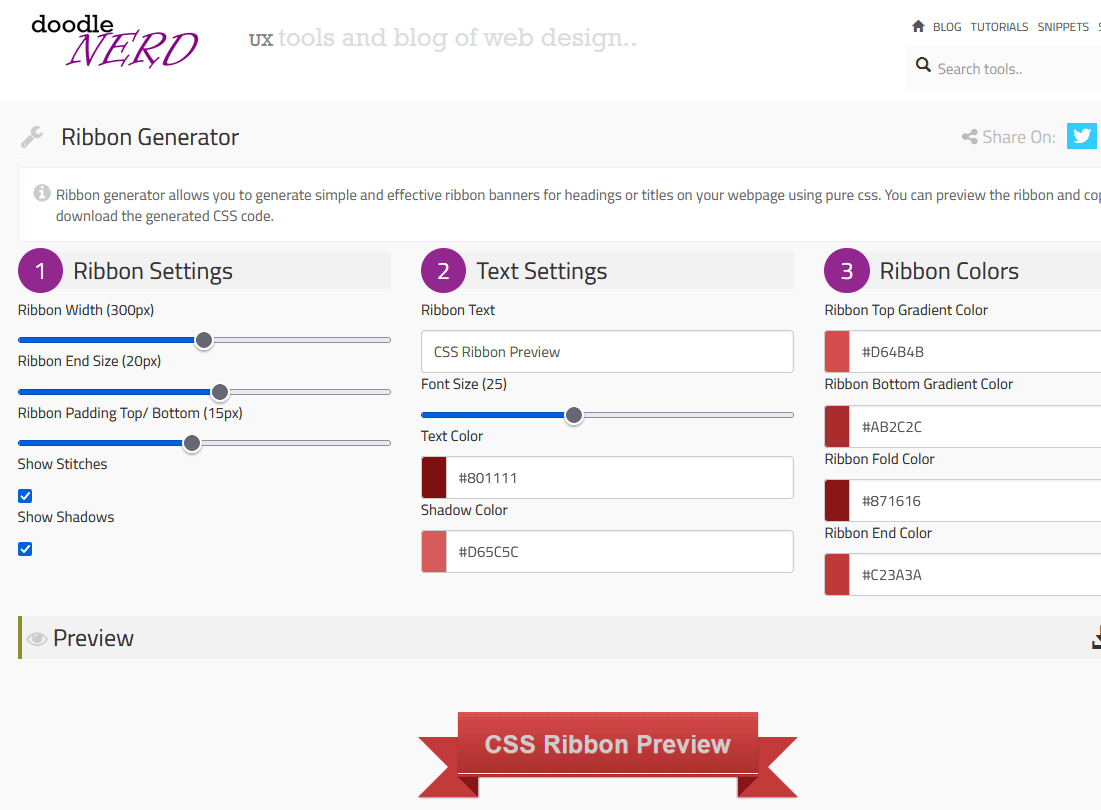The width and height of the screenshot is (1101, 810).
Task: Click the Ribbon Width slider handle
Action: (x=204, y=340)
